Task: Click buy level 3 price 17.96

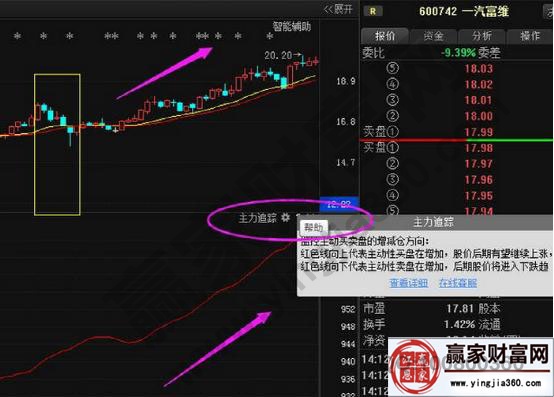Action: coord(478,180)
